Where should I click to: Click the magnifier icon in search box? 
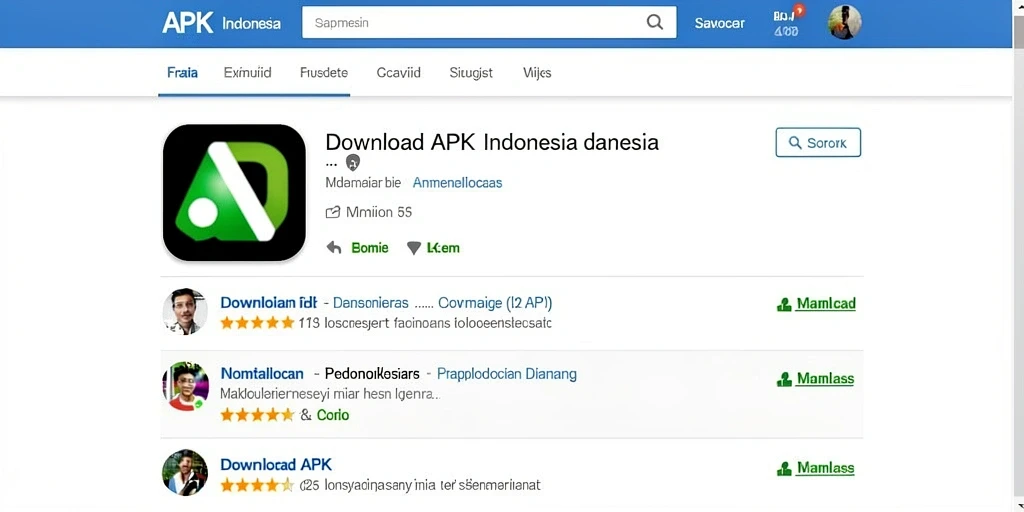pos(654,22)
